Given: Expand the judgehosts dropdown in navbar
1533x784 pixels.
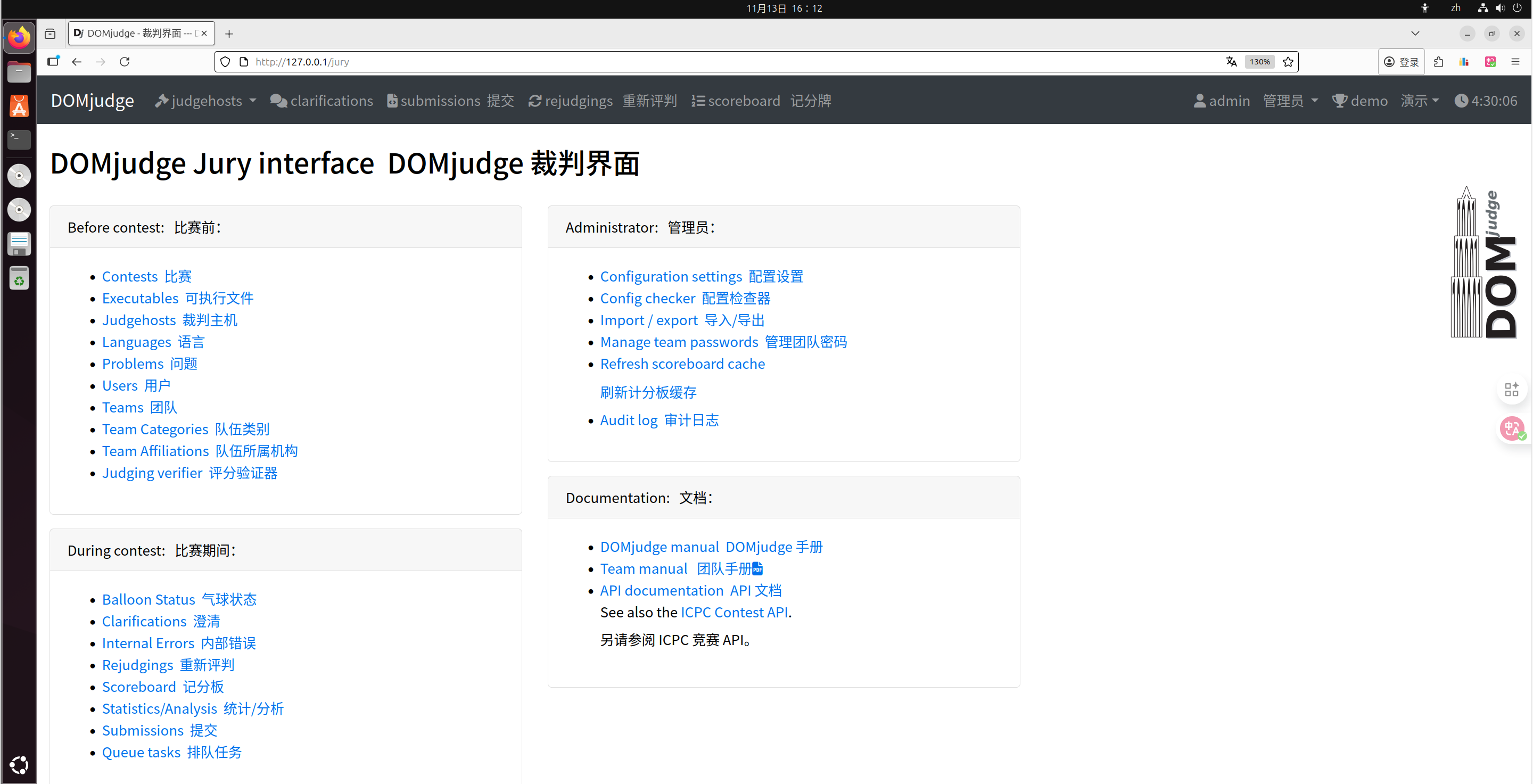Looking at the screenshot, I should [x=205, y=101].
